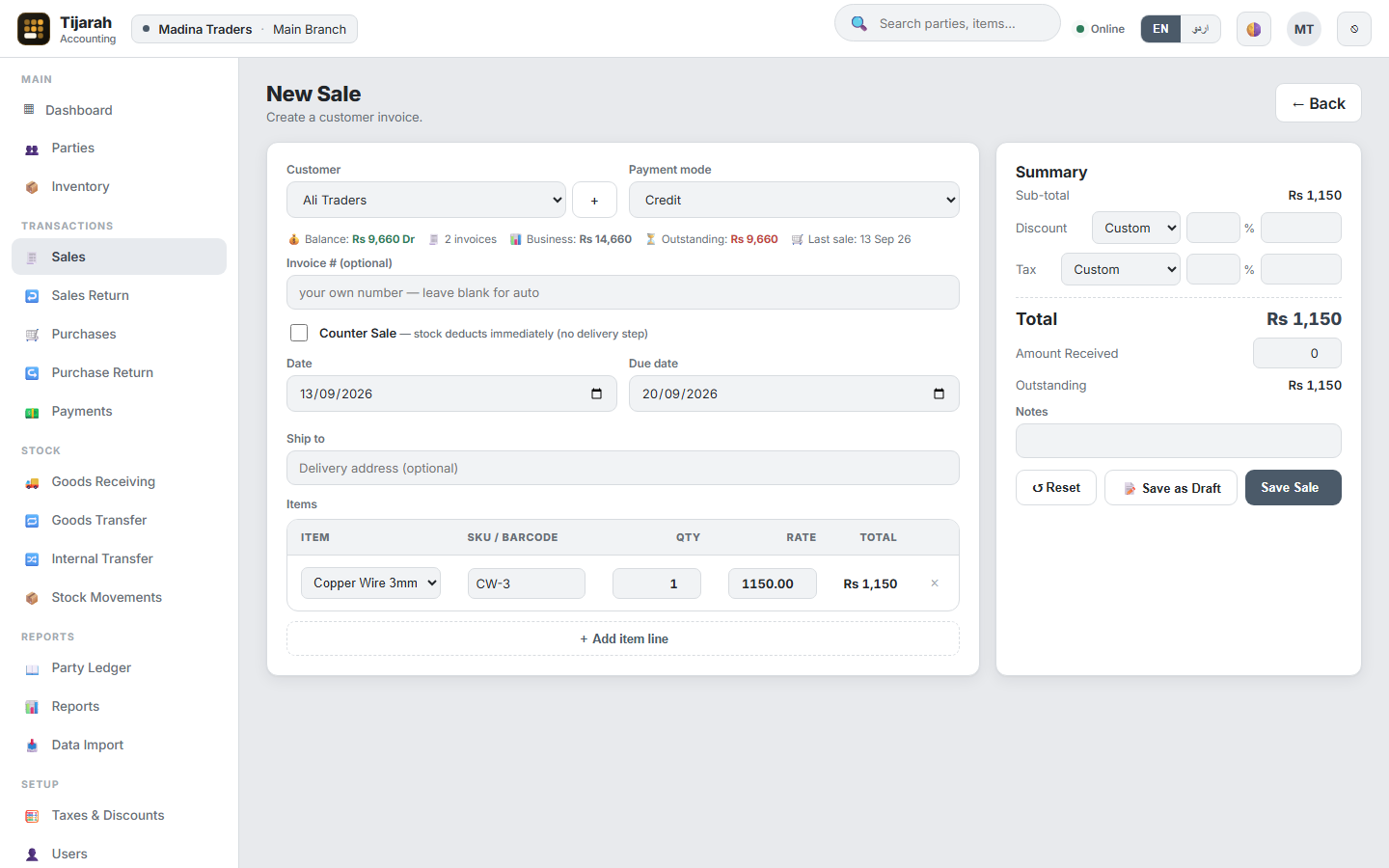Image resolution: width=1389 pixels, height=868 pixels.
Task: Open Purchases from the sidebar
Action: point(119,335)
